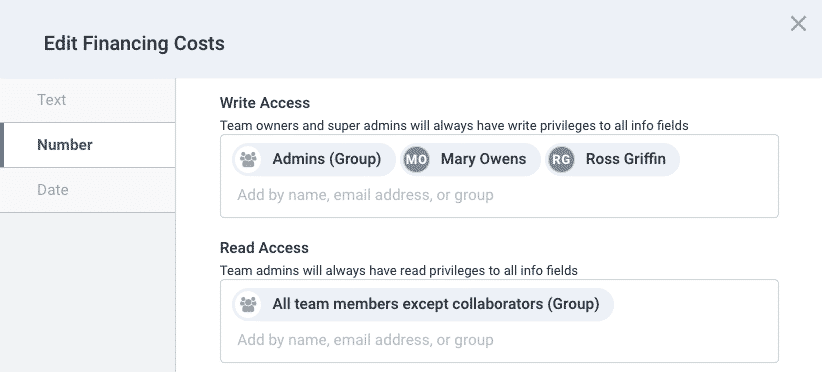The image size is (822, 372).
Task: Click the team admins read privileges note
Action: (398, 271)
